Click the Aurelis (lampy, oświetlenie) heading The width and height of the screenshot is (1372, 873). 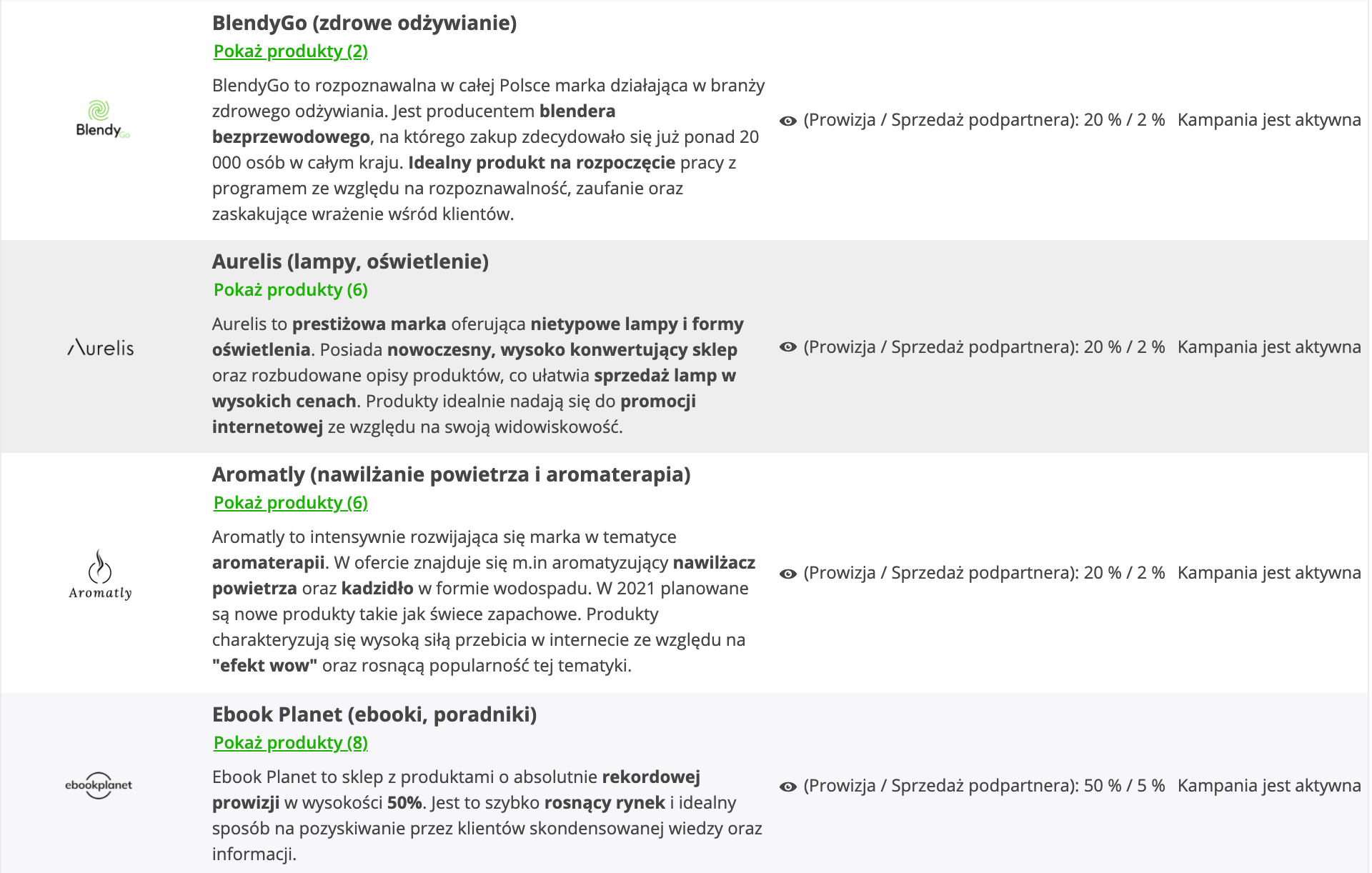[350, 261]
